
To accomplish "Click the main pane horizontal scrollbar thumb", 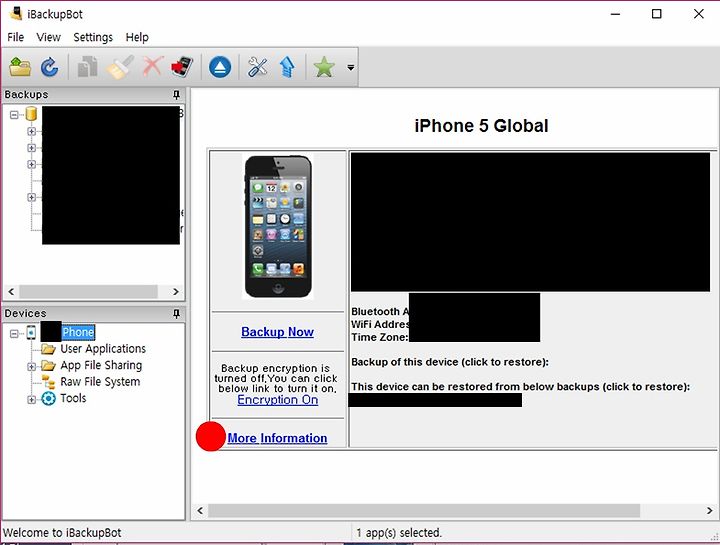I will (x=424, y=510).
